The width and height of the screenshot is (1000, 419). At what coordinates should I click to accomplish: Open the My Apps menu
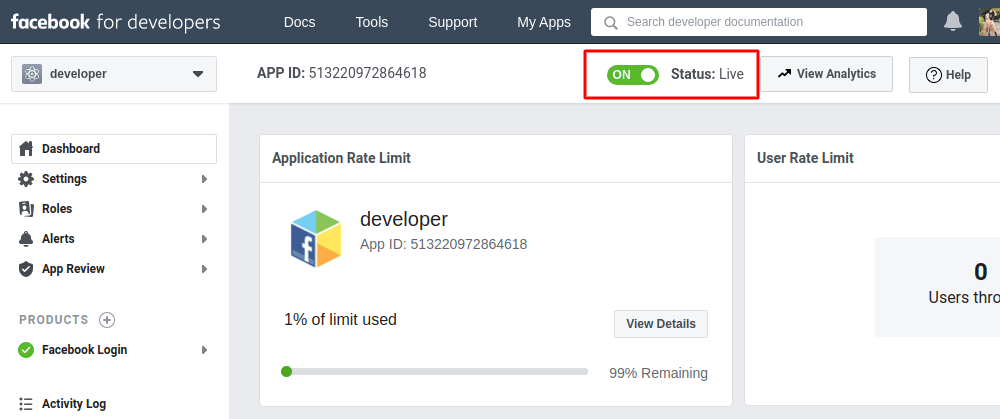[544, 22]
